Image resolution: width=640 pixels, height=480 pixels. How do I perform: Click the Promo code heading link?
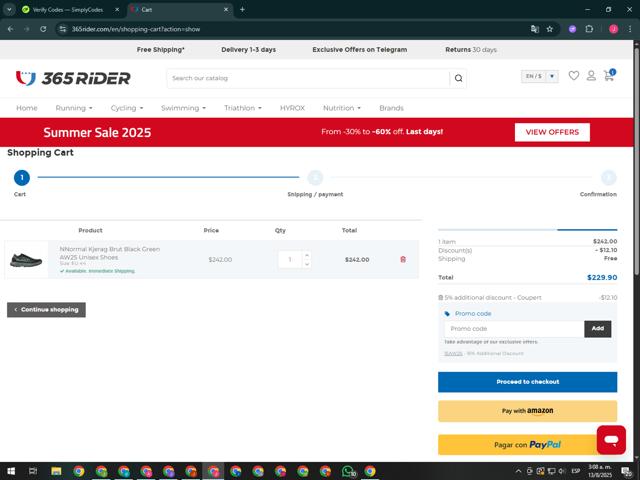coord(473,313)
